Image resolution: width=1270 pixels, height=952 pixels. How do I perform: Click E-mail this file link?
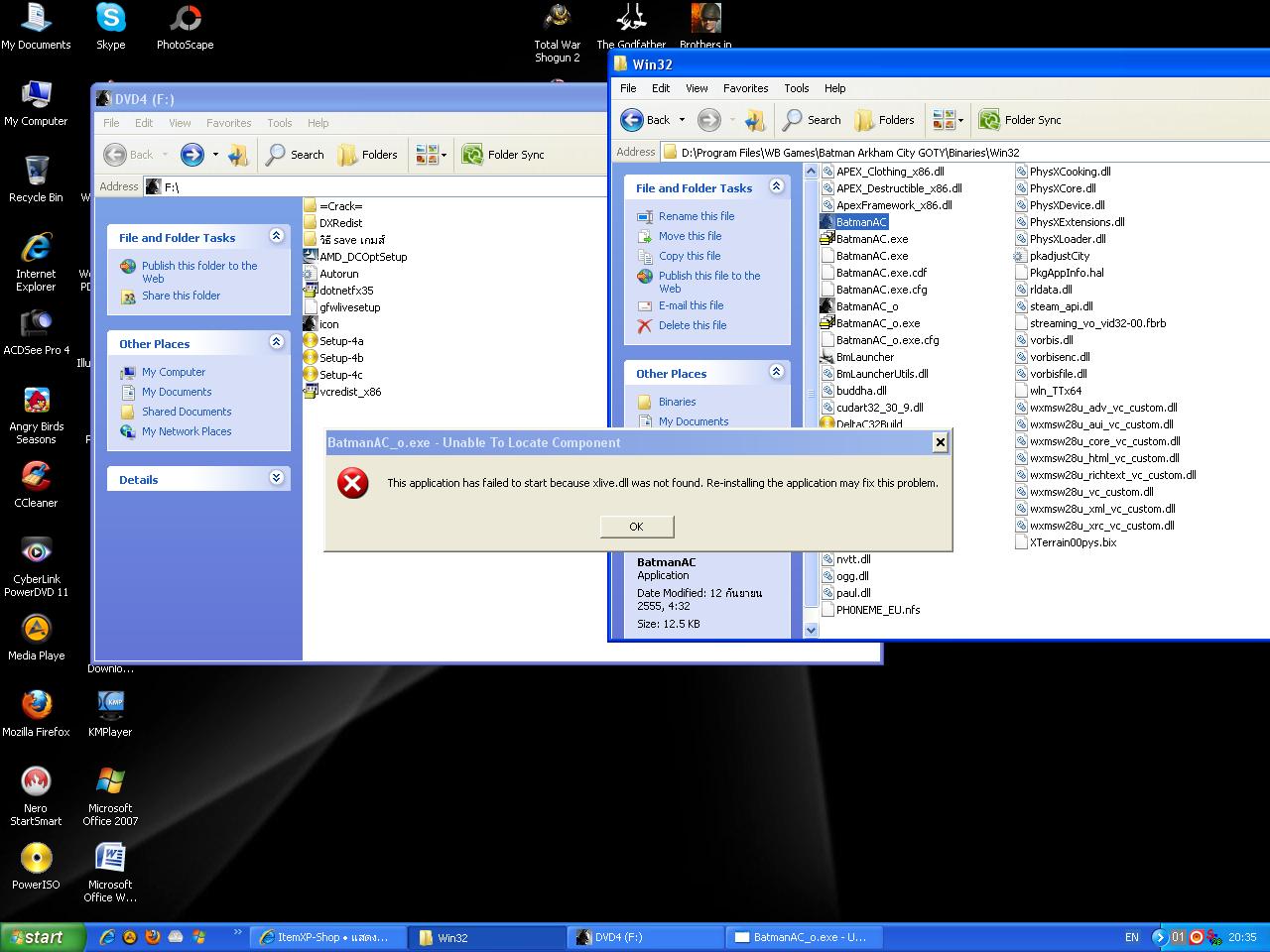pos(692,305)
